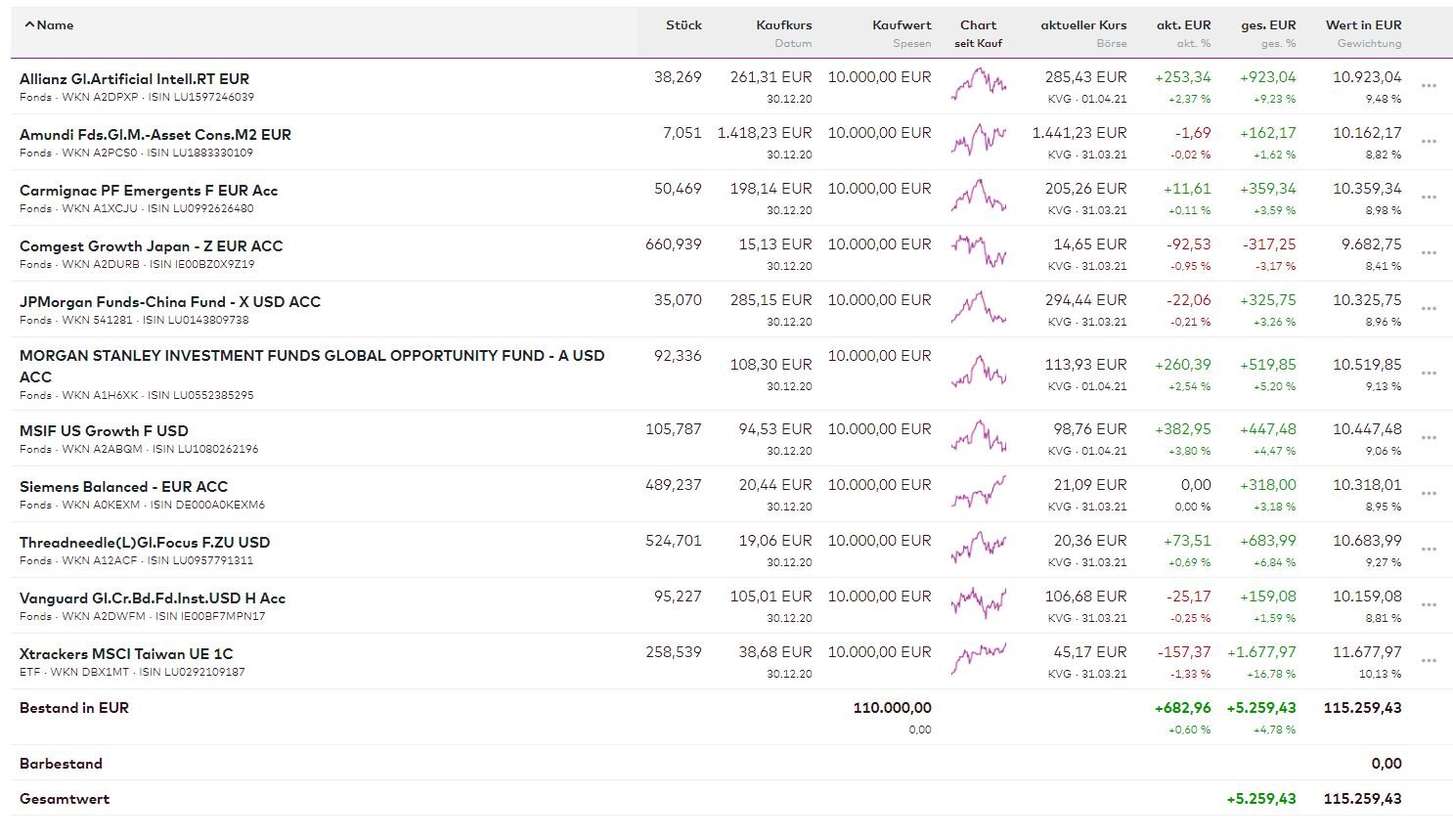This screenshot has width=1453, height=840.
Task: Open actions menu for Xtrackers MSCI Taiwan
Action: (1429, 661)
